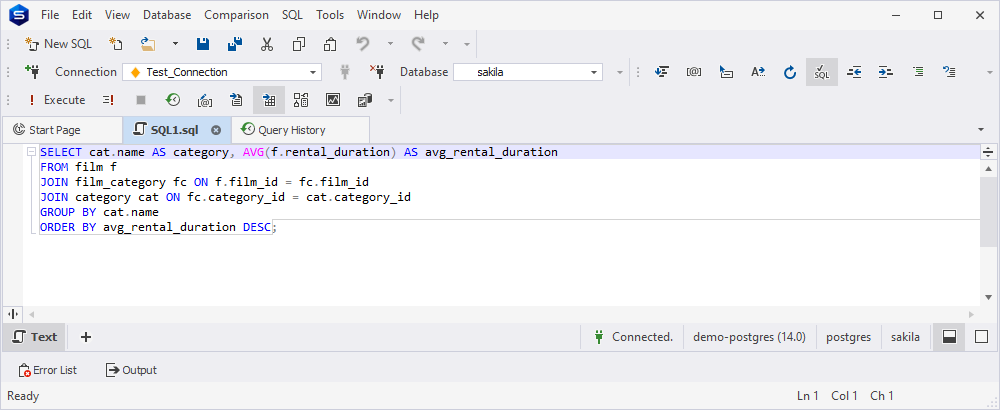1000x410 pixels.
Task: Toggle the single pane layout button
Action: pyautogui.click(x=982, y=337)
